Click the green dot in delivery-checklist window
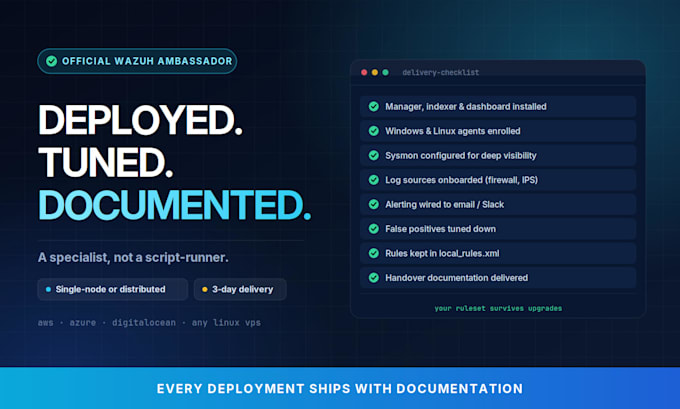This screenshot has height=409, width=680. (385, 72)
